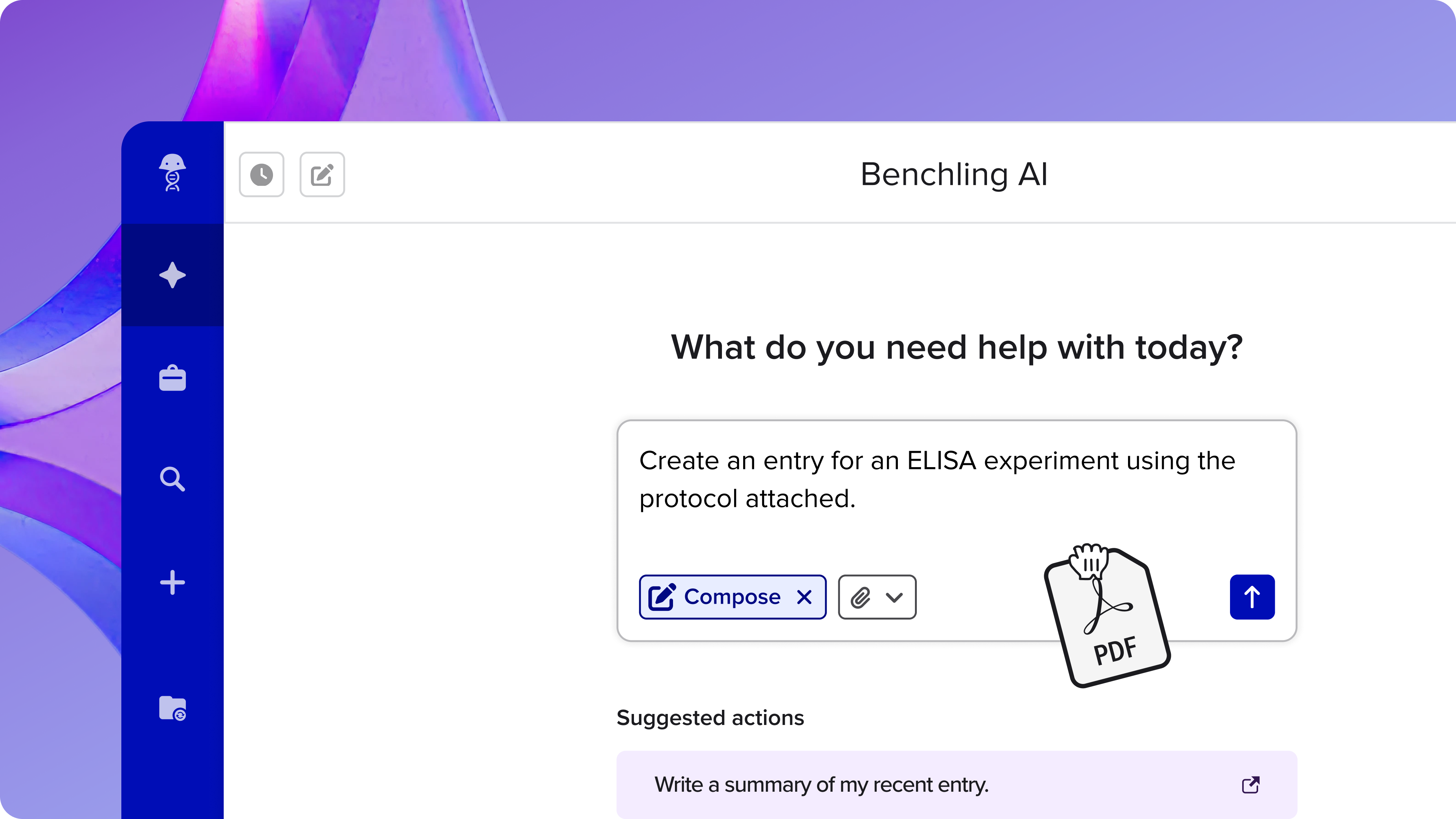Expand the attachment options chevron
1456x819 pixels.
(x=893, y=597)
